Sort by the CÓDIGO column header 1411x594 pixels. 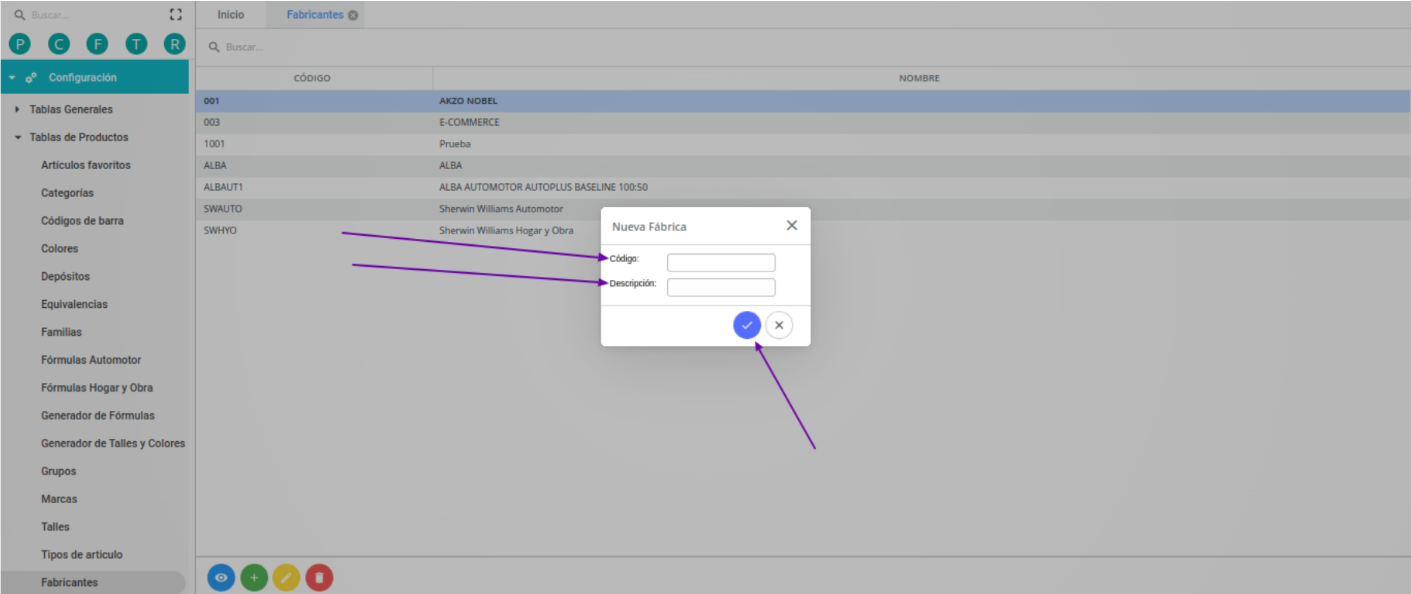(313, 78)
